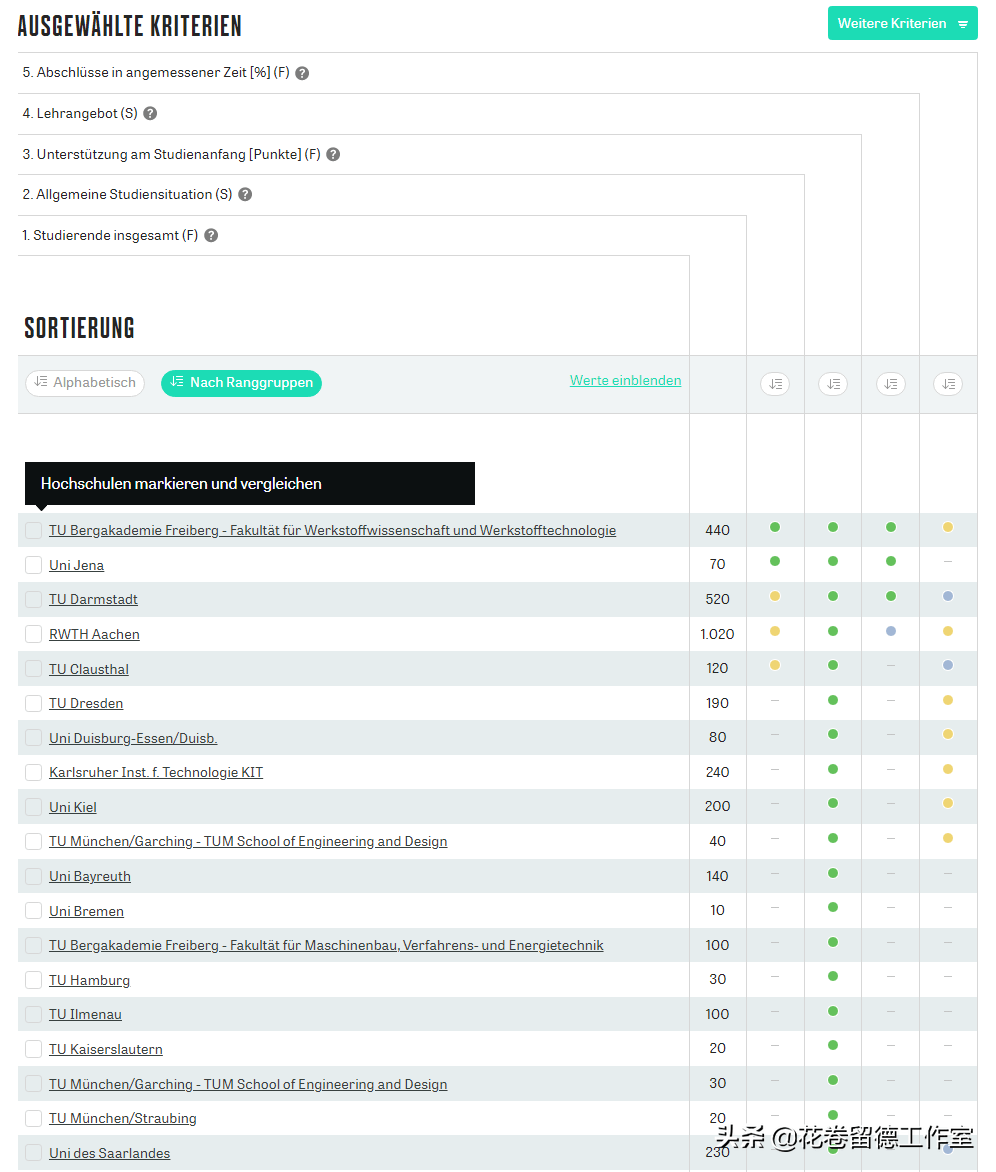Open help for Abschlüsse in angemessener Zeit
Screen dimensions: 996x1172
point(302,73)
